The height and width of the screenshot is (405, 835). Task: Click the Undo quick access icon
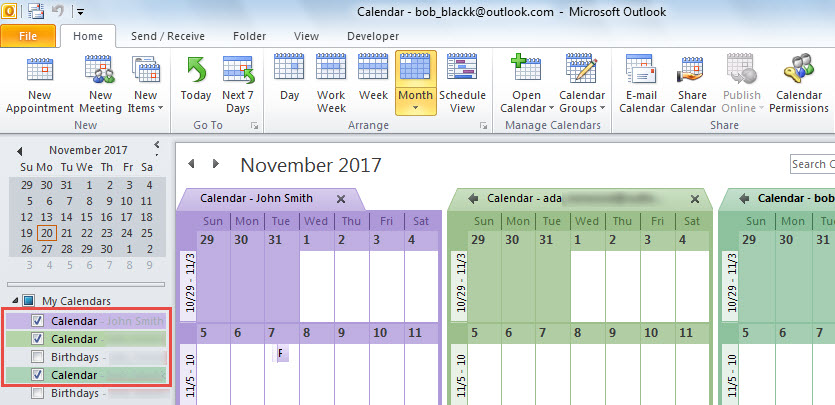tap(57, 10)
